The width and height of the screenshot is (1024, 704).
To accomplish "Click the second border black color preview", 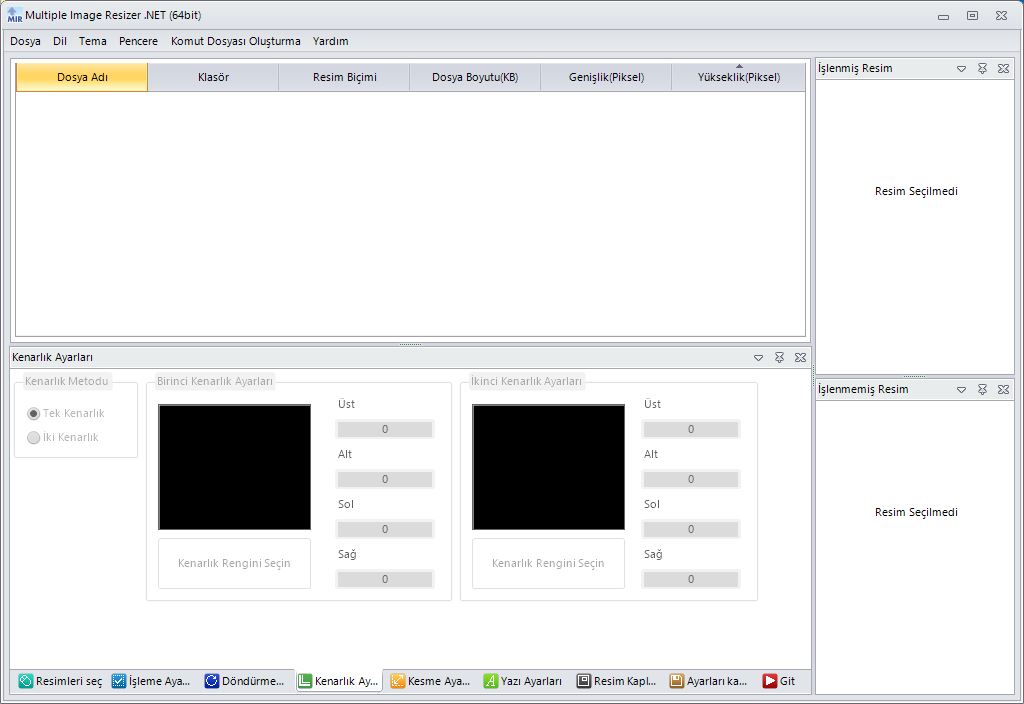I will pyautogui.click(x=549, y=467).
